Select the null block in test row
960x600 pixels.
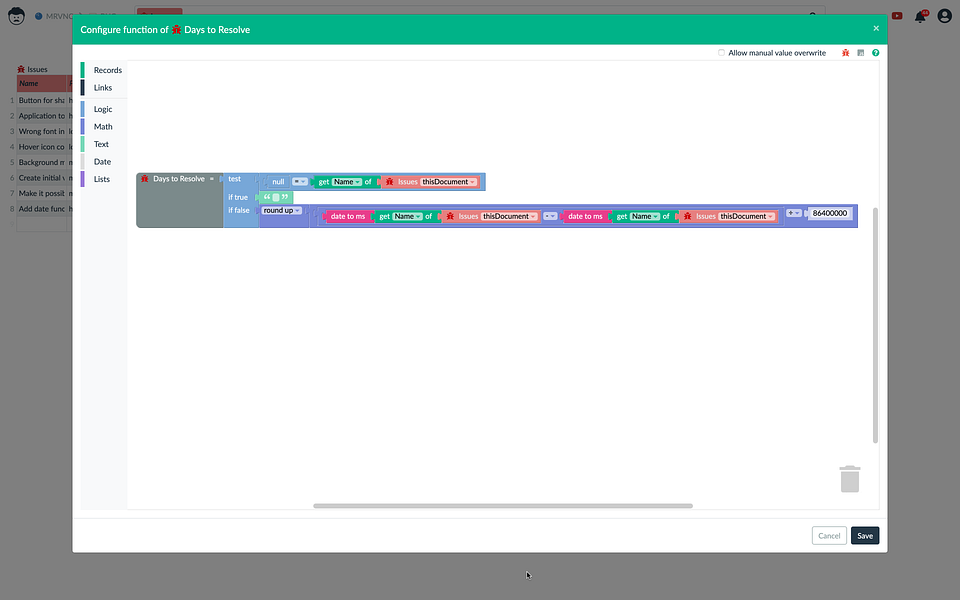tap(278, 182)
